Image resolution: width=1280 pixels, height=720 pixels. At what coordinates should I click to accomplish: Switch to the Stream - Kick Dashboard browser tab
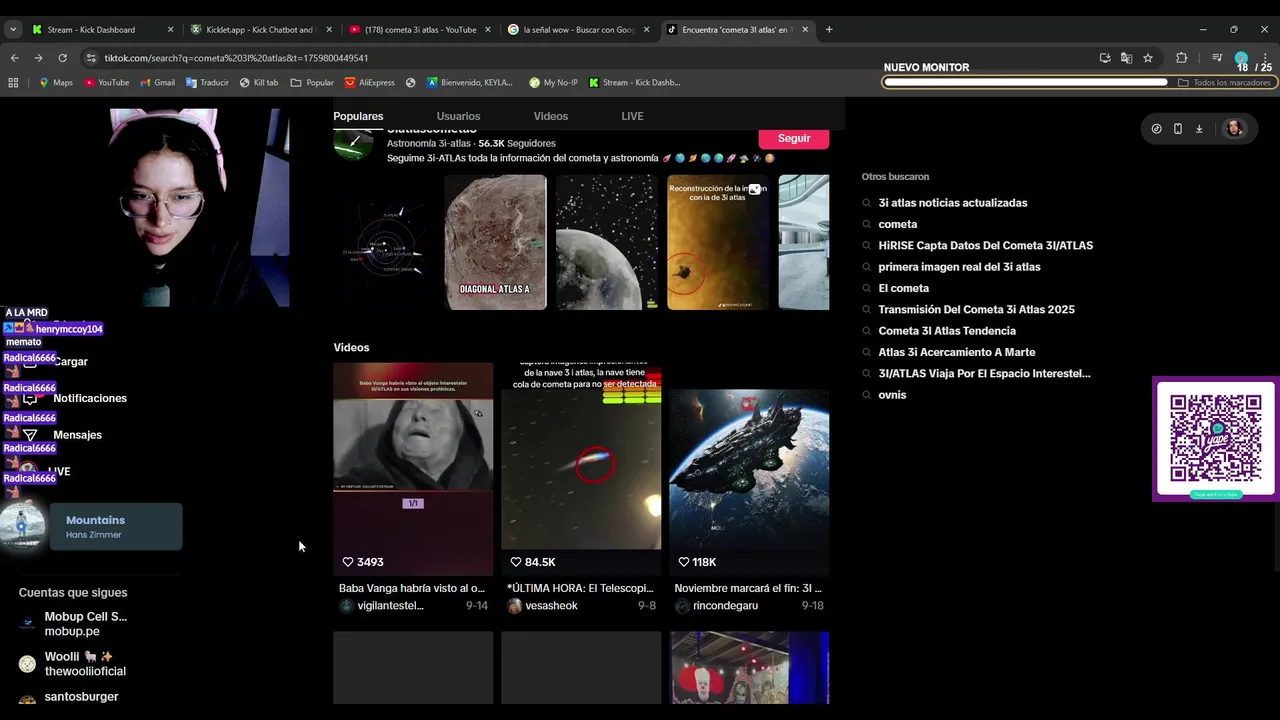coord(102,30)
